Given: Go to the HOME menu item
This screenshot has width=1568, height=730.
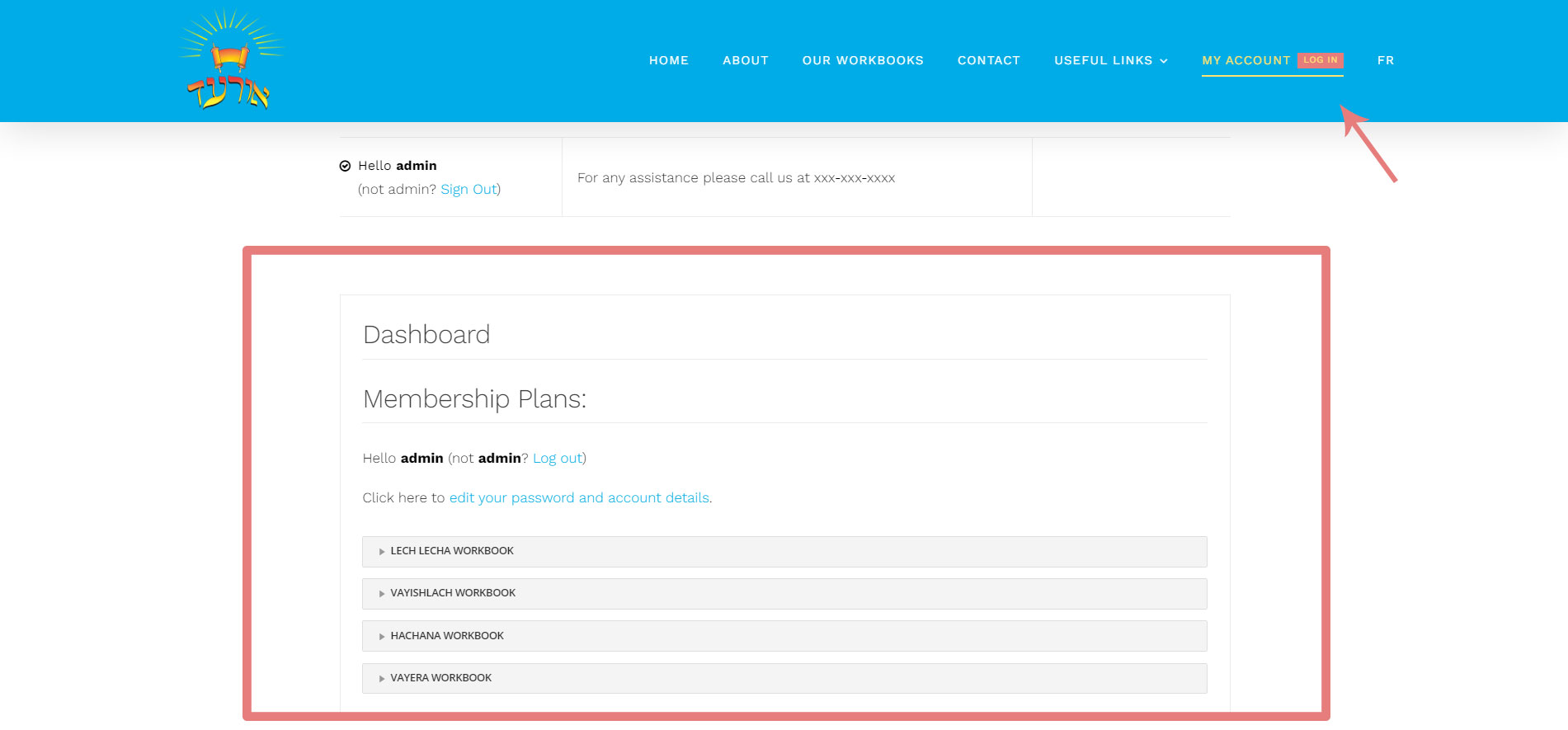Looking at the screenshot, I should click(668, 60).
